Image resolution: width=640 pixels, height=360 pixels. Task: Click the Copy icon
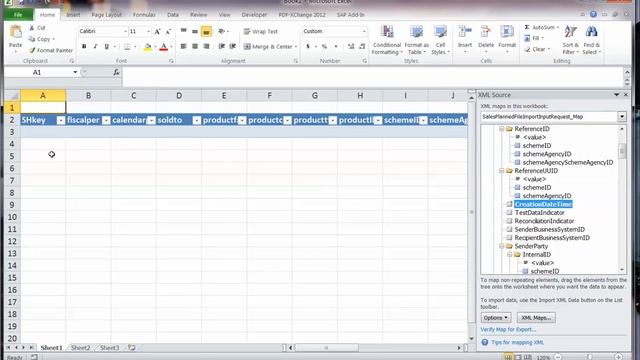click(x=32, y=39)
